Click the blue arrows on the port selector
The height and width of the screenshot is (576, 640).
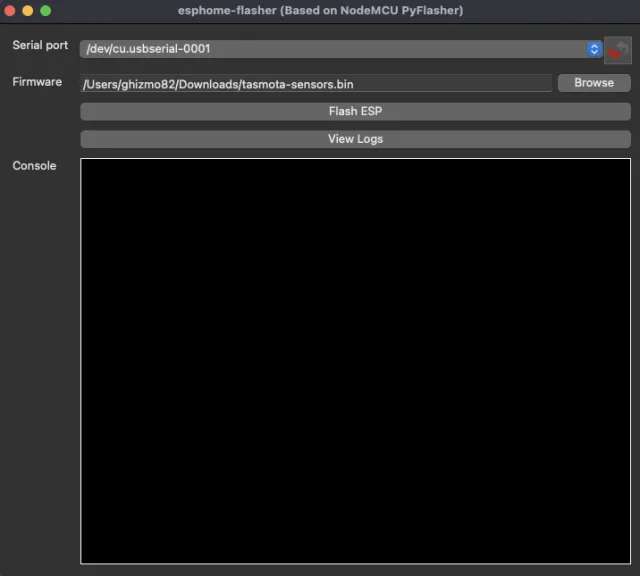[594, 49]
